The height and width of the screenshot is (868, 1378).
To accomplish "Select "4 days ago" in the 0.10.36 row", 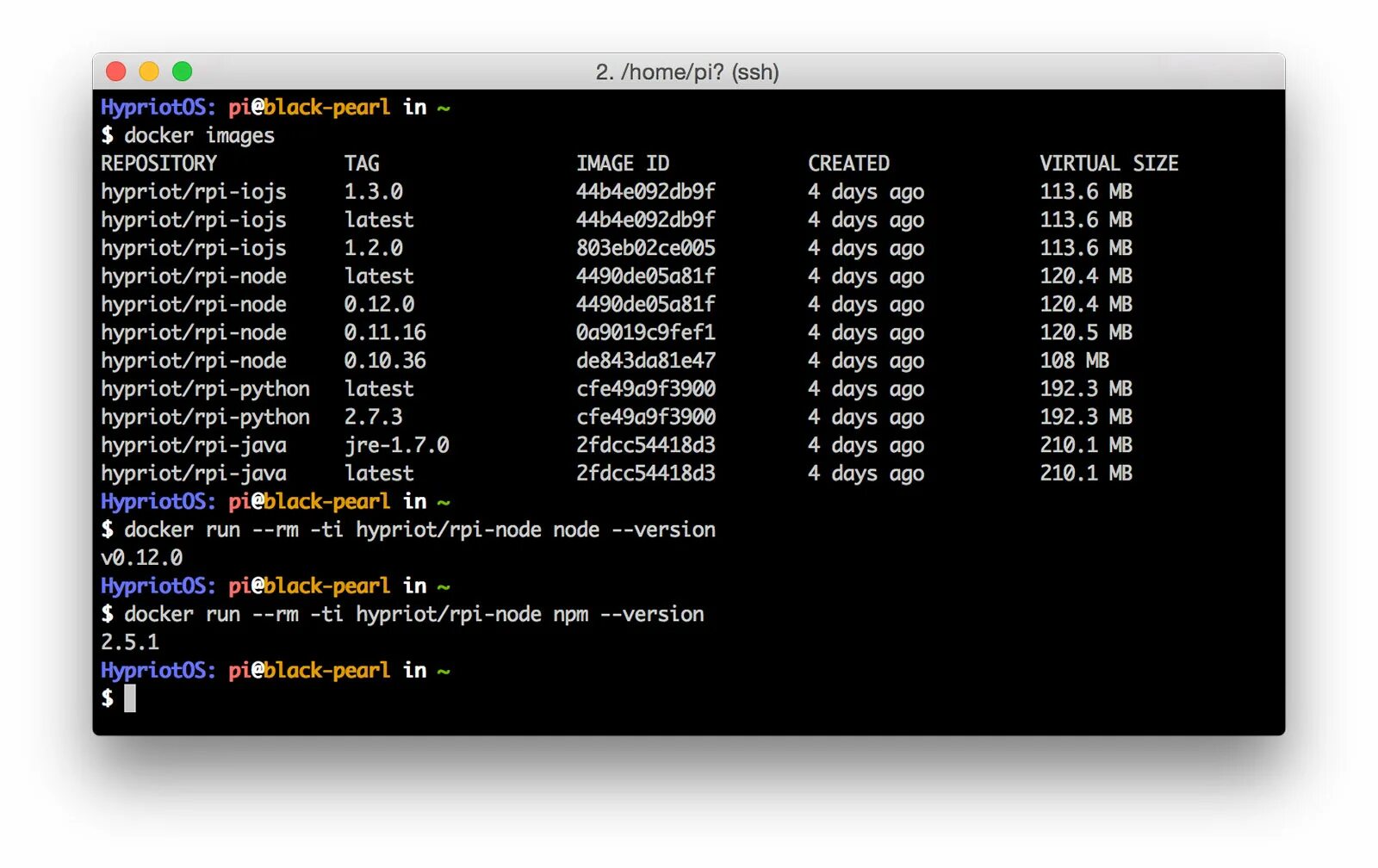I will 866,361.
